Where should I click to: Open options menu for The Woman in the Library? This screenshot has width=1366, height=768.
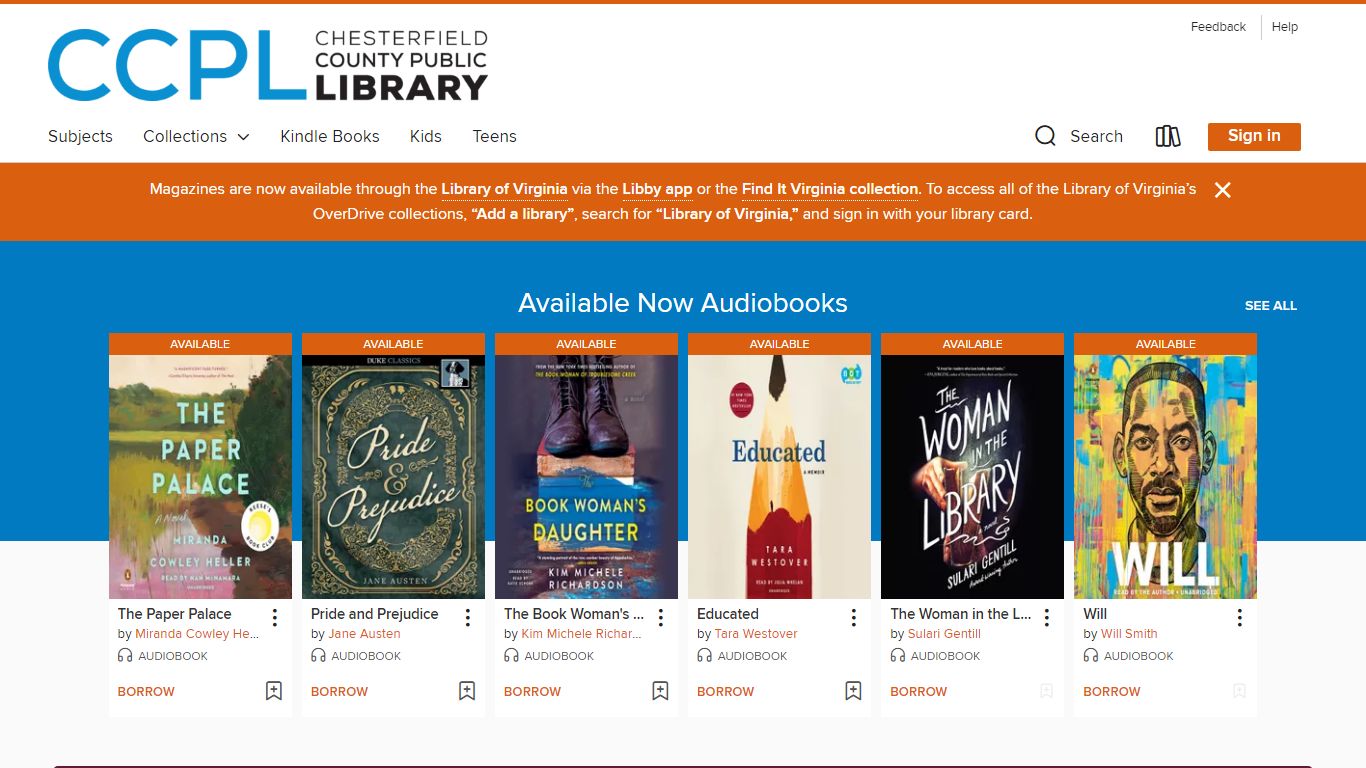pyautogui.click(x=1046, y=618)
